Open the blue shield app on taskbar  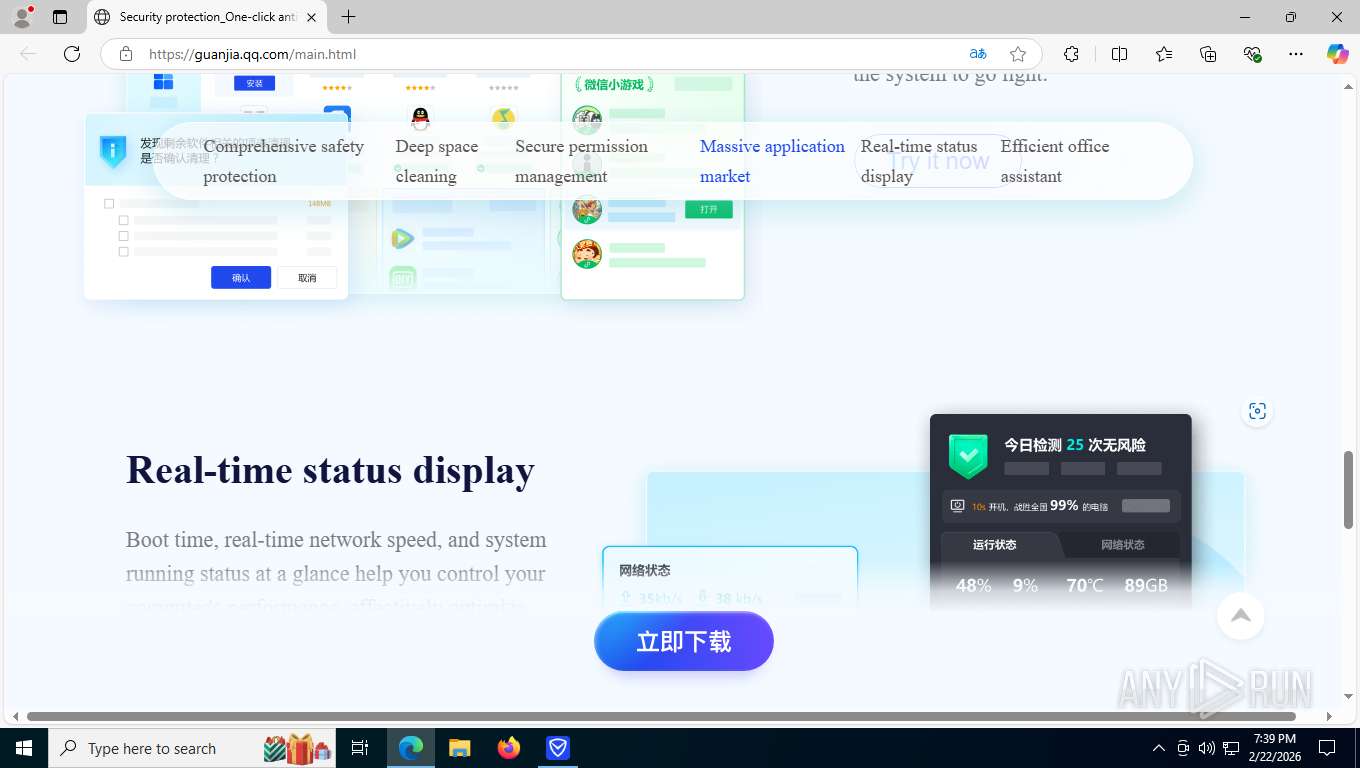[x=558, y=747]
